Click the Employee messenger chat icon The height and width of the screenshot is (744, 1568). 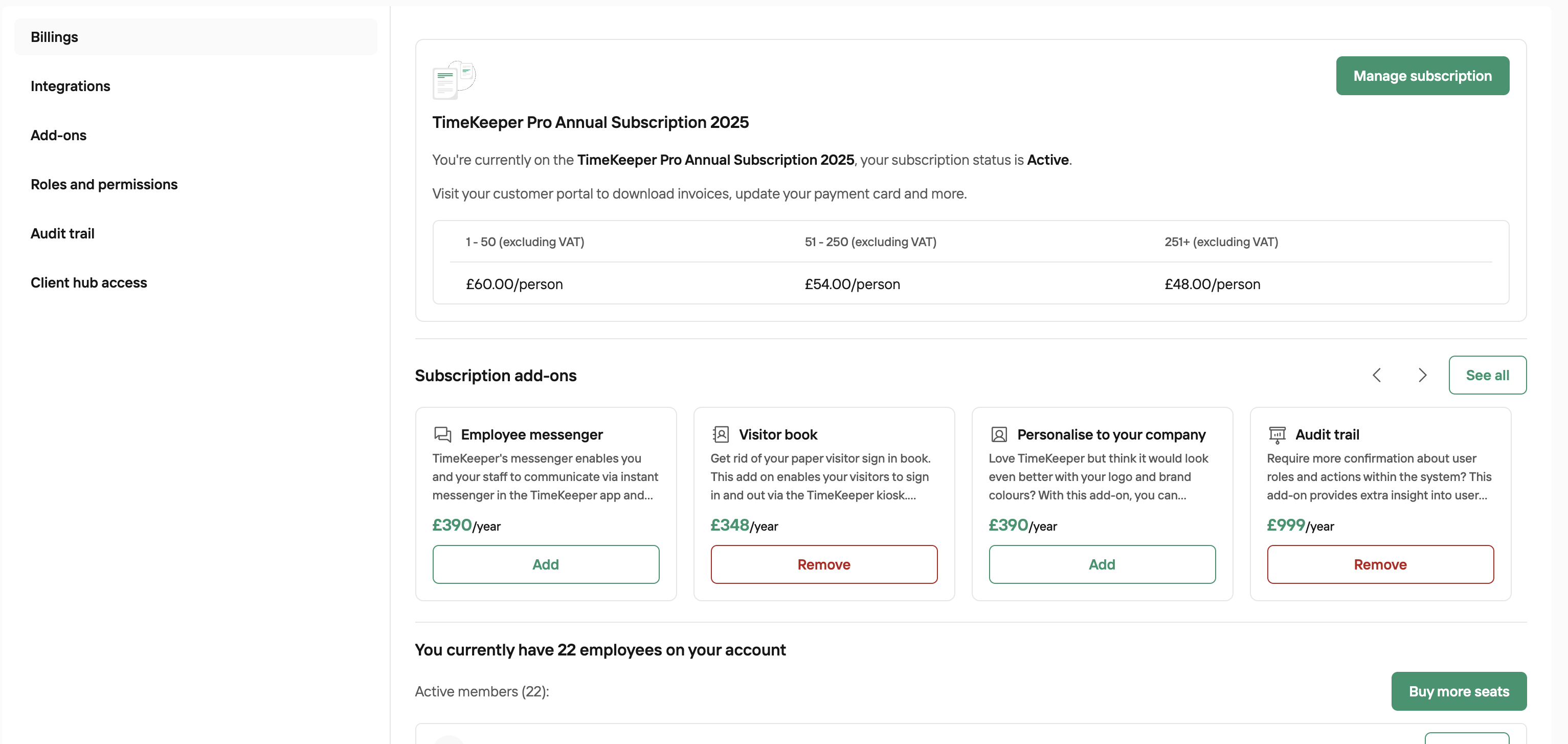pos(442,434)
